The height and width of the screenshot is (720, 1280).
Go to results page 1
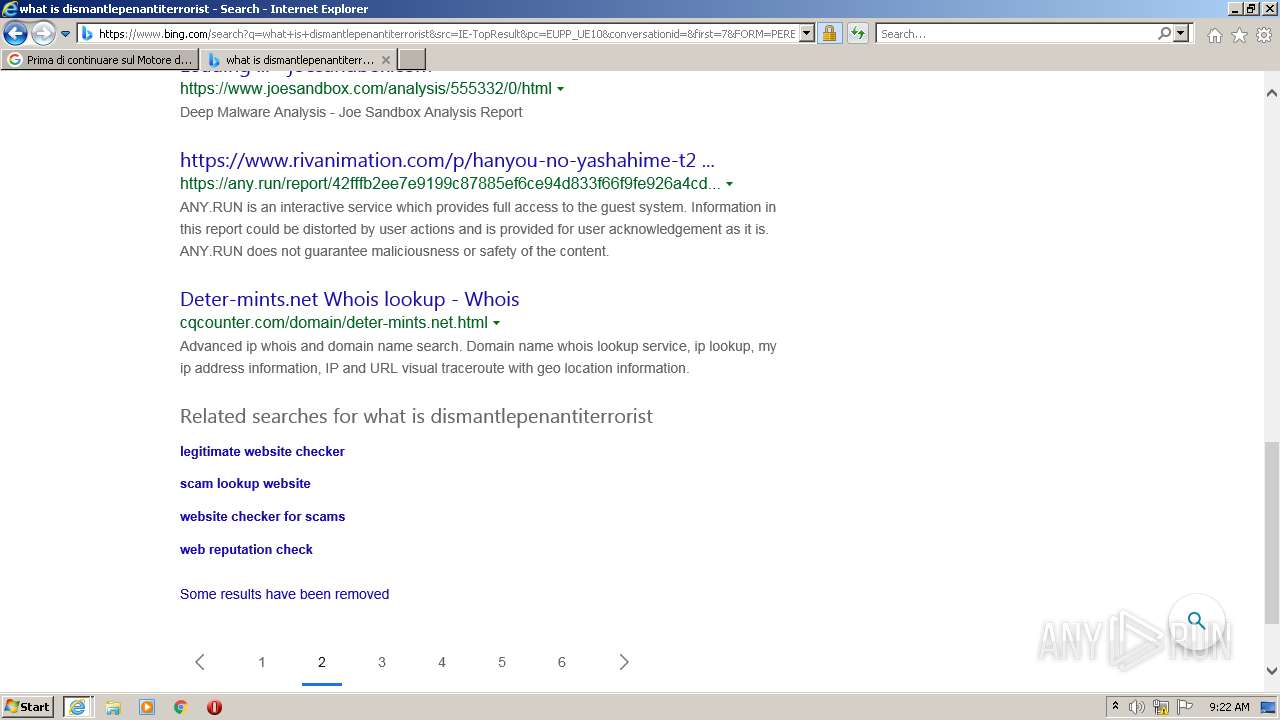point(262,662)
